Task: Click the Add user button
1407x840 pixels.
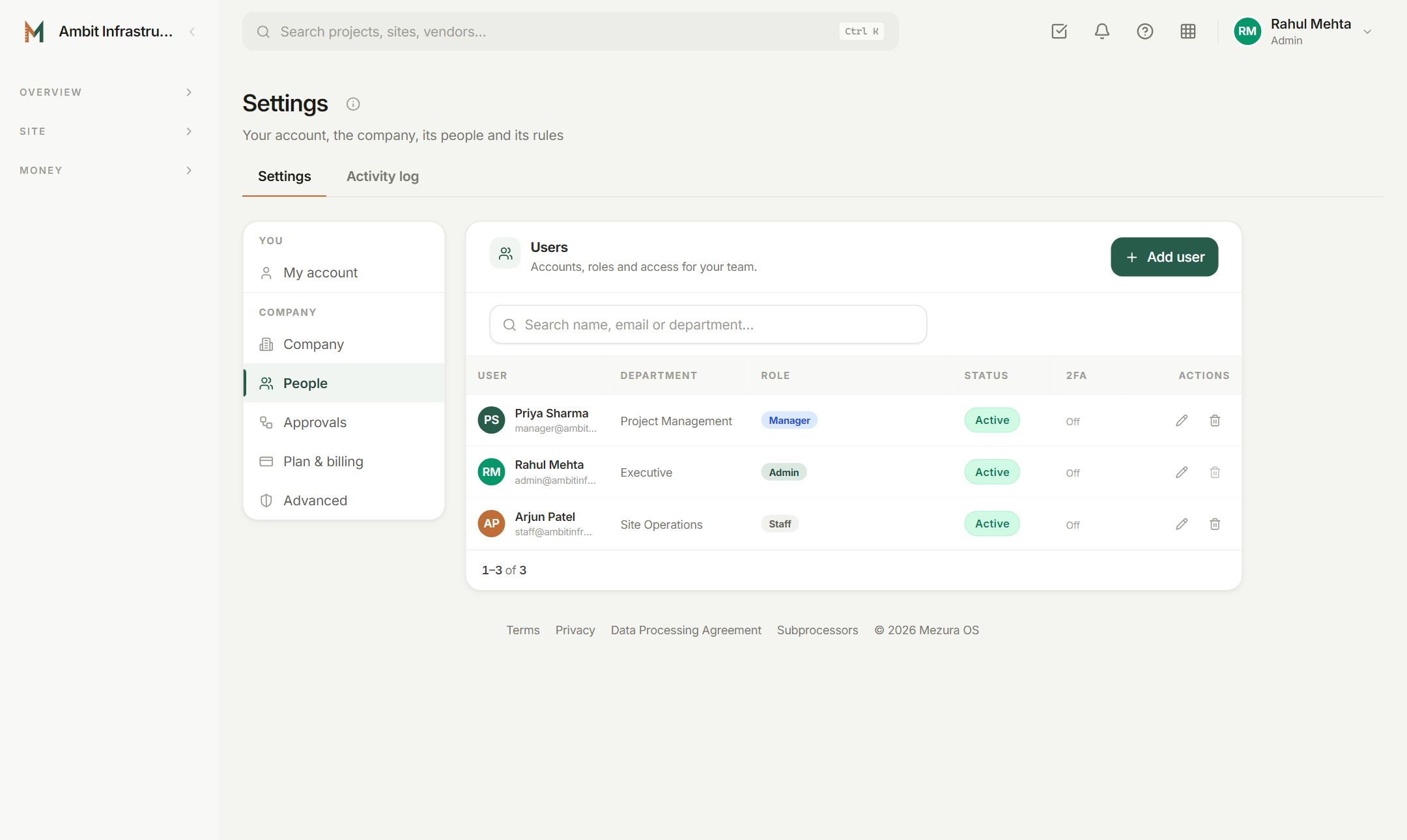Action: 1164,257
